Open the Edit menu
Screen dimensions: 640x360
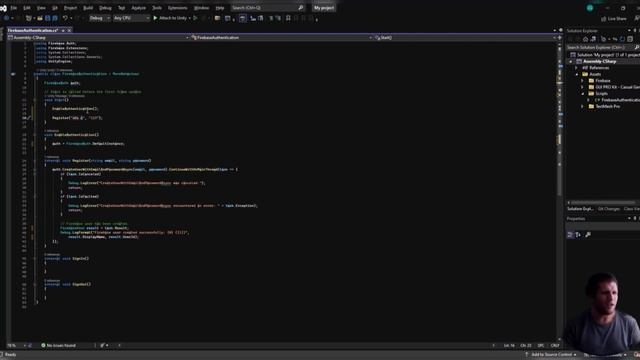coord(27,8)
